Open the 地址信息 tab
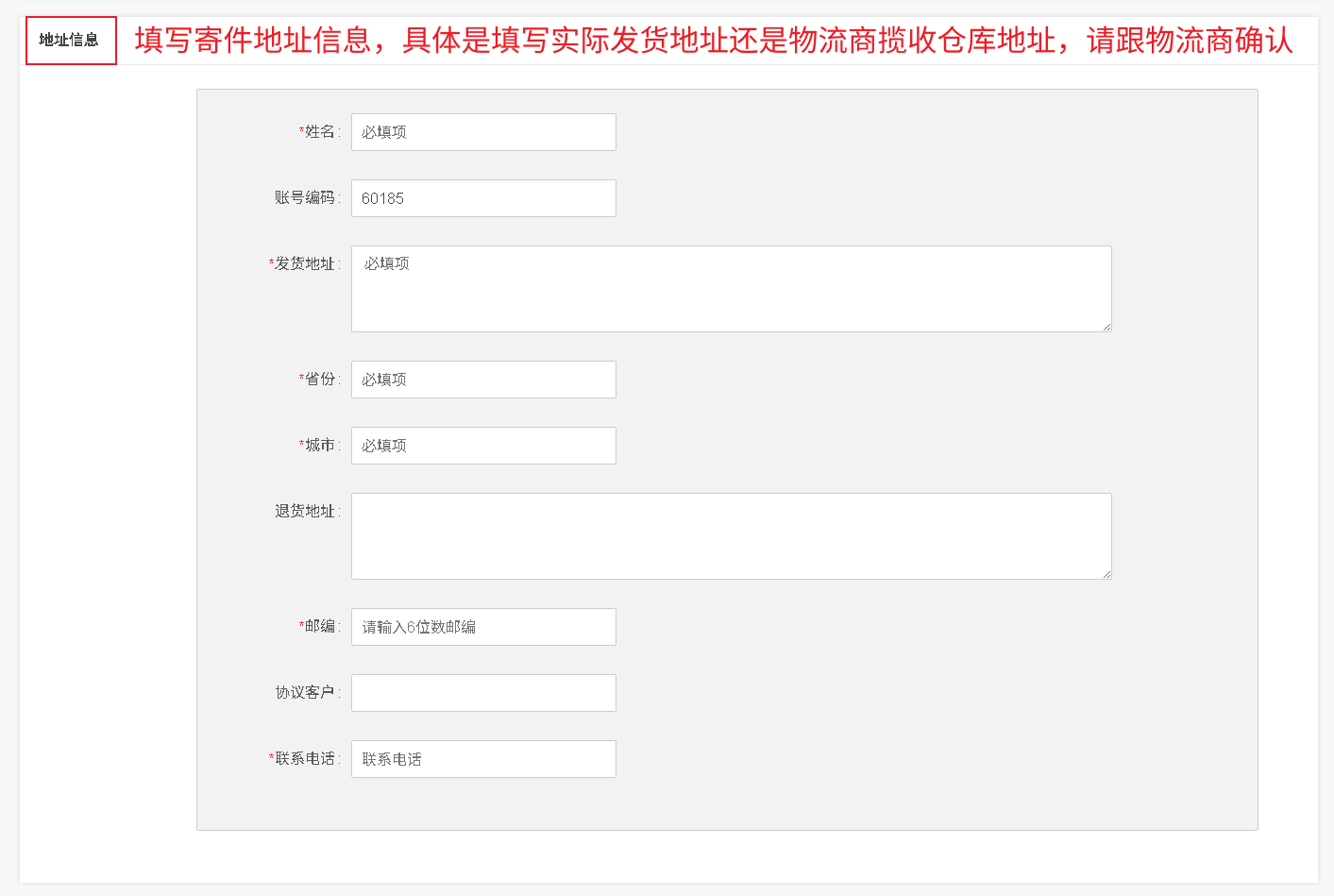This screenshot has width=1334, height=896. click(70, 41)
